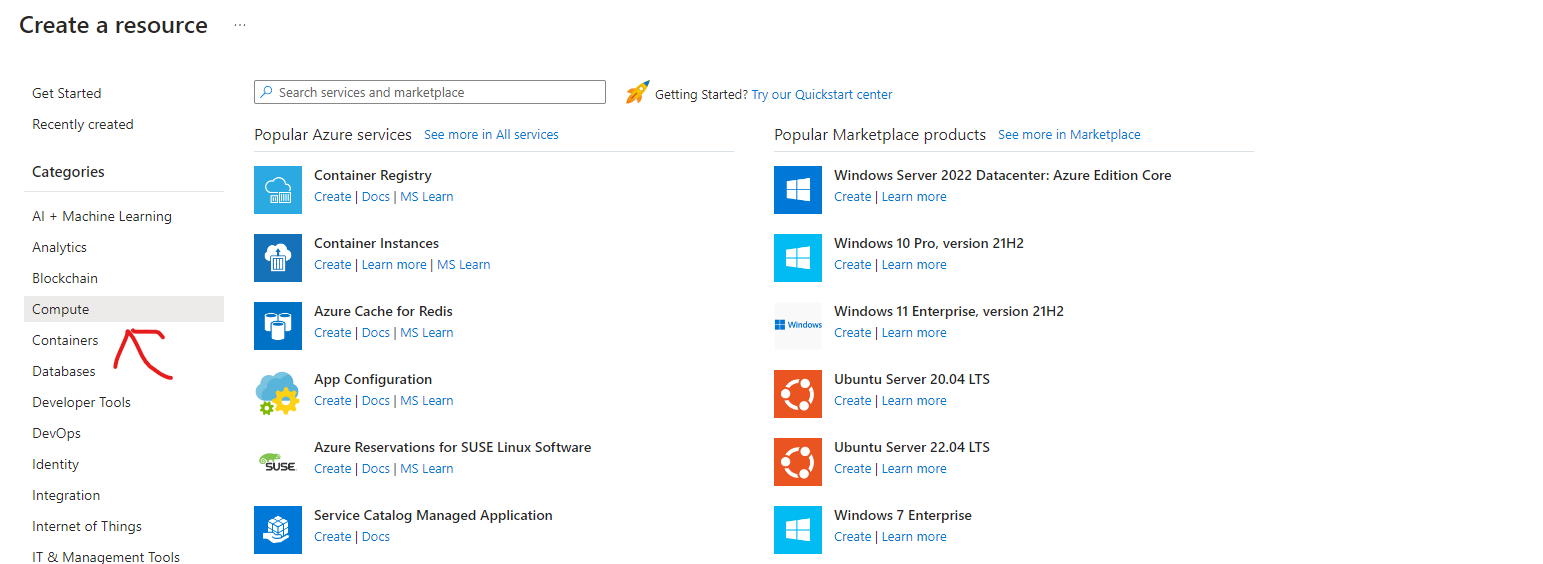Open Docs for Azure Cache for Redis

click(376, 333)
